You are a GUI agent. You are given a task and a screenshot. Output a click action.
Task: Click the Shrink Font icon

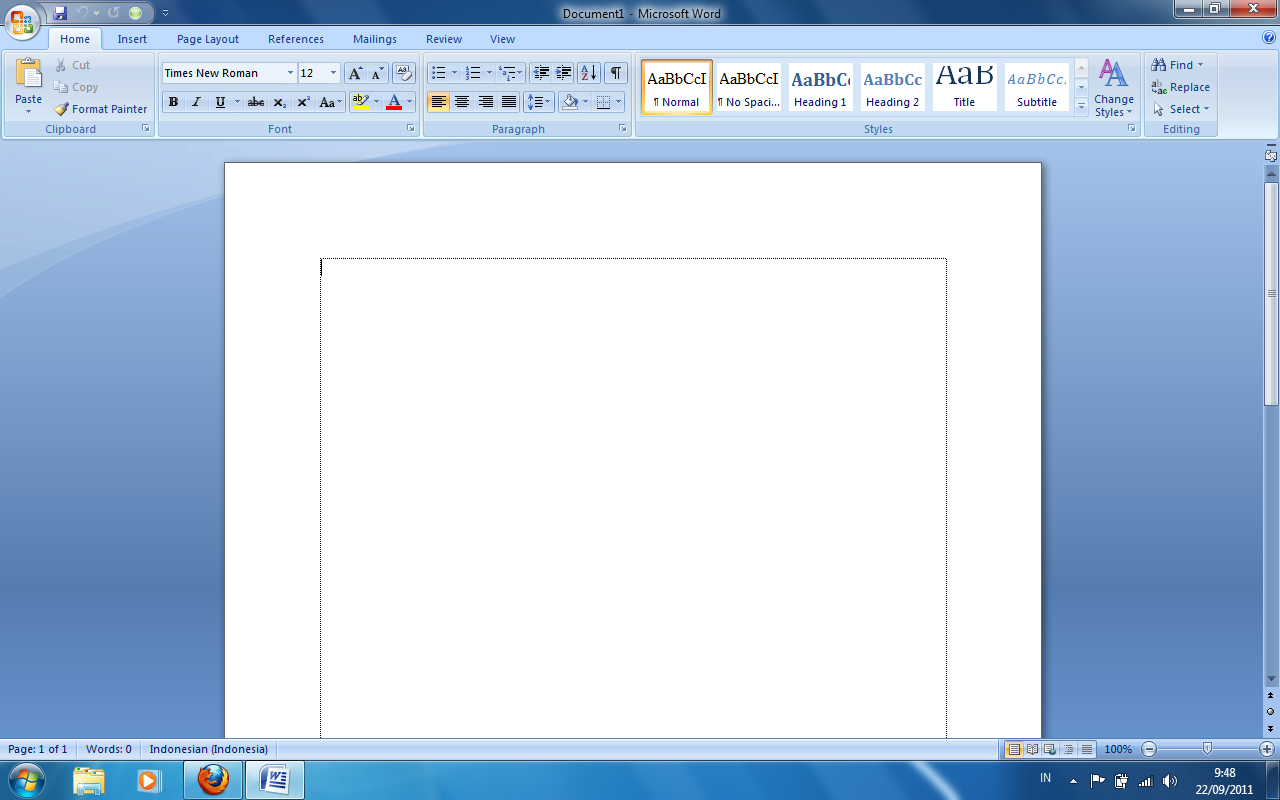(x=378, y=73)
